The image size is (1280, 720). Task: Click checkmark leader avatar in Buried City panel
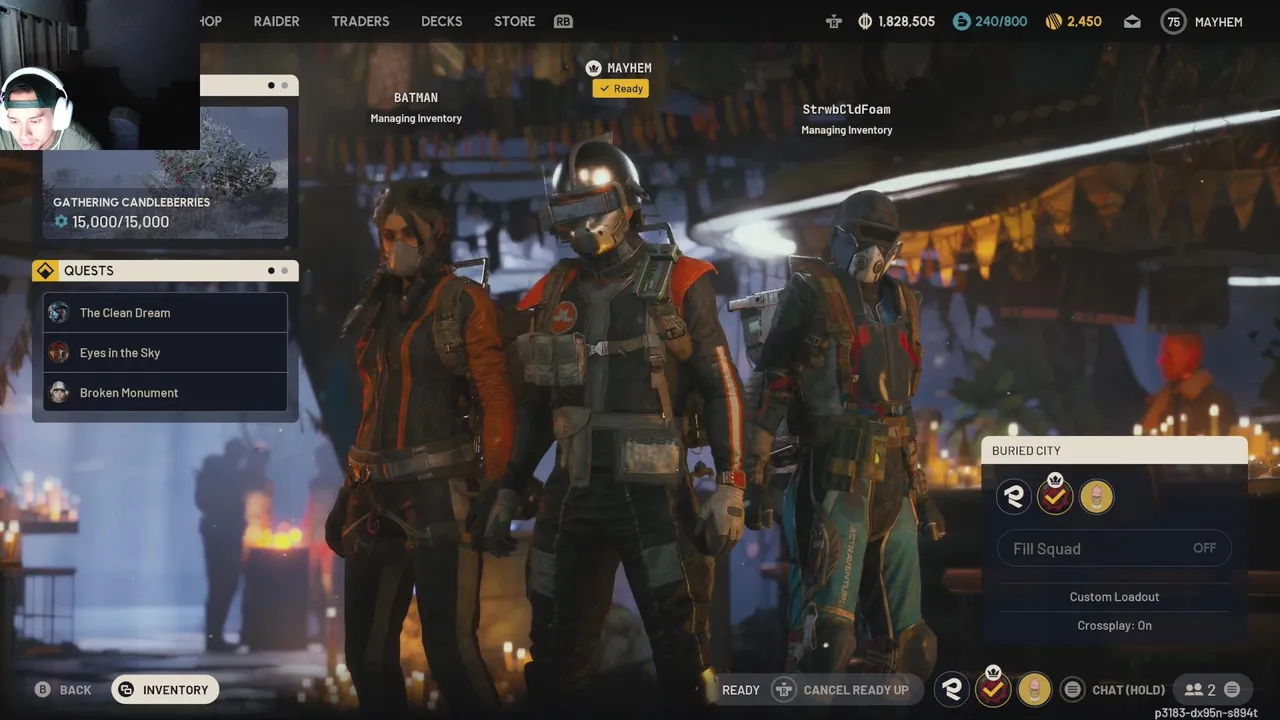(x=1055, y=495)
